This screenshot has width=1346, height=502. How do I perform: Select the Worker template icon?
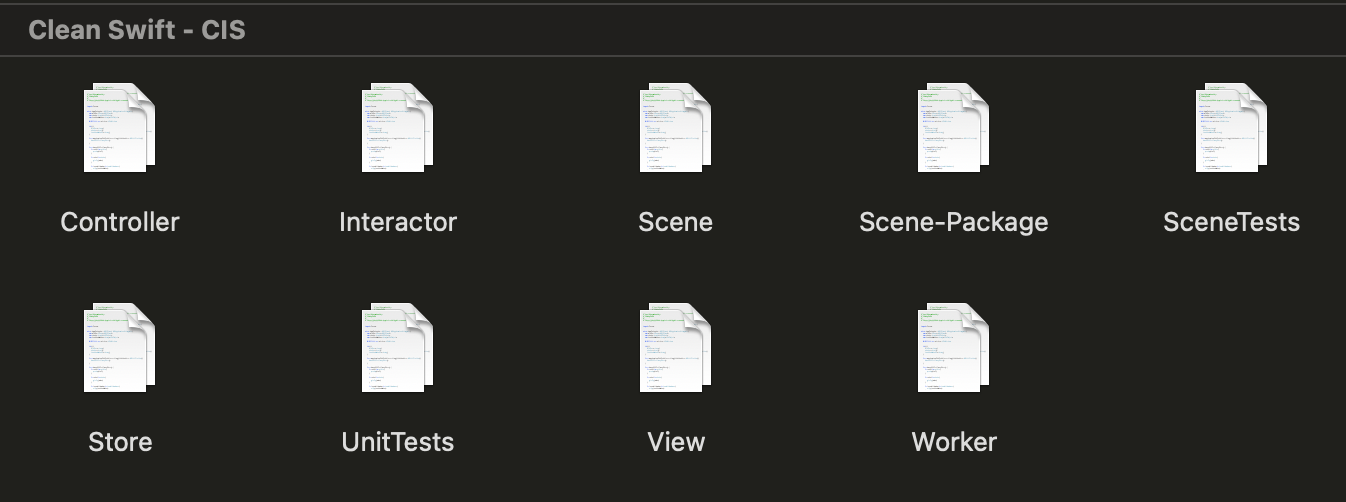[x=954, y=348]
